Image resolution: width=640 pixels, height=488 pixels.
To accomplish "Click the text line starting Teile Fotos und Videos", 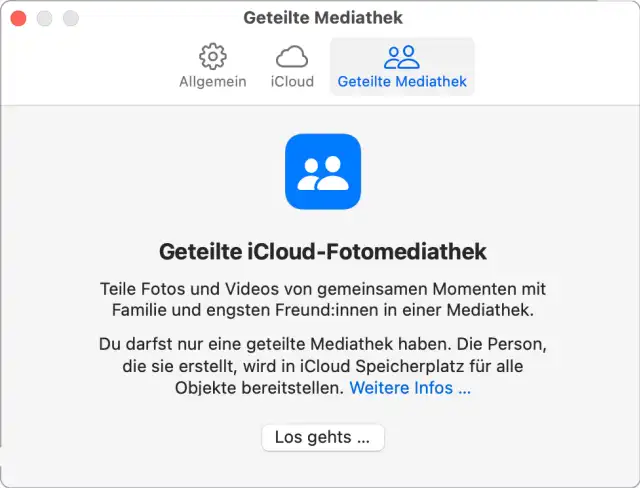I will coord(322,288).
